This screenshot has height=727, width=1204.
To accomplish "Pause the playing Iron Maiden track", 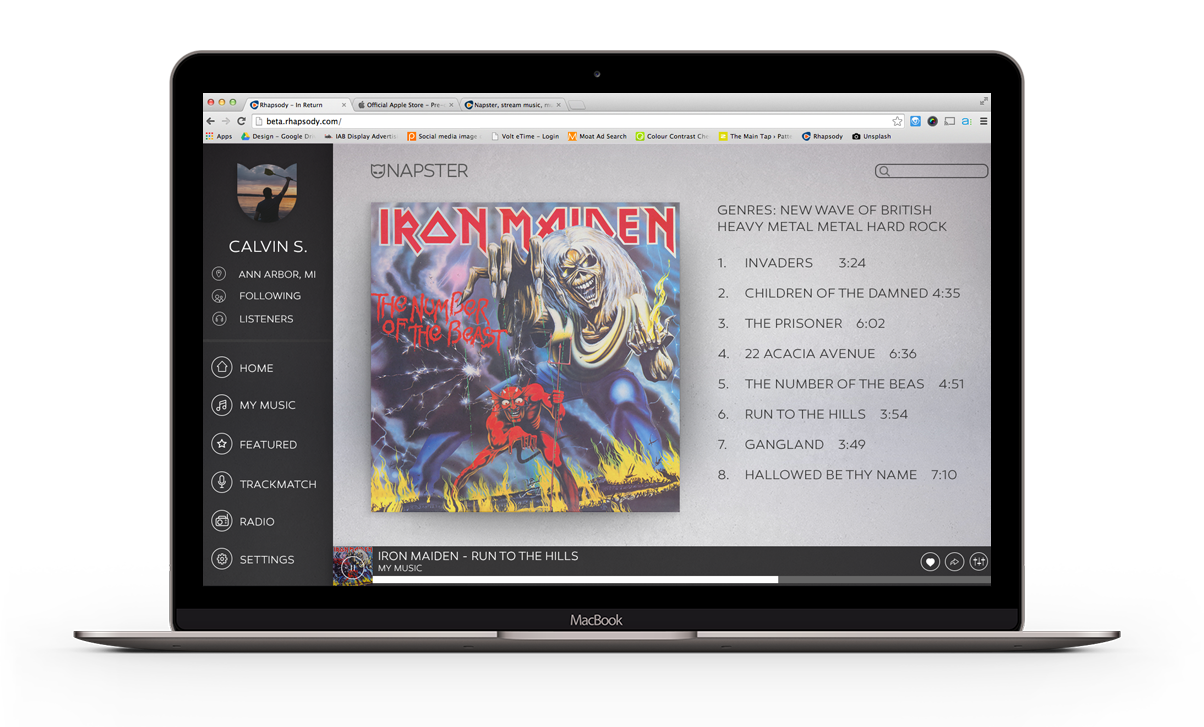I will (x=352, y=566).
